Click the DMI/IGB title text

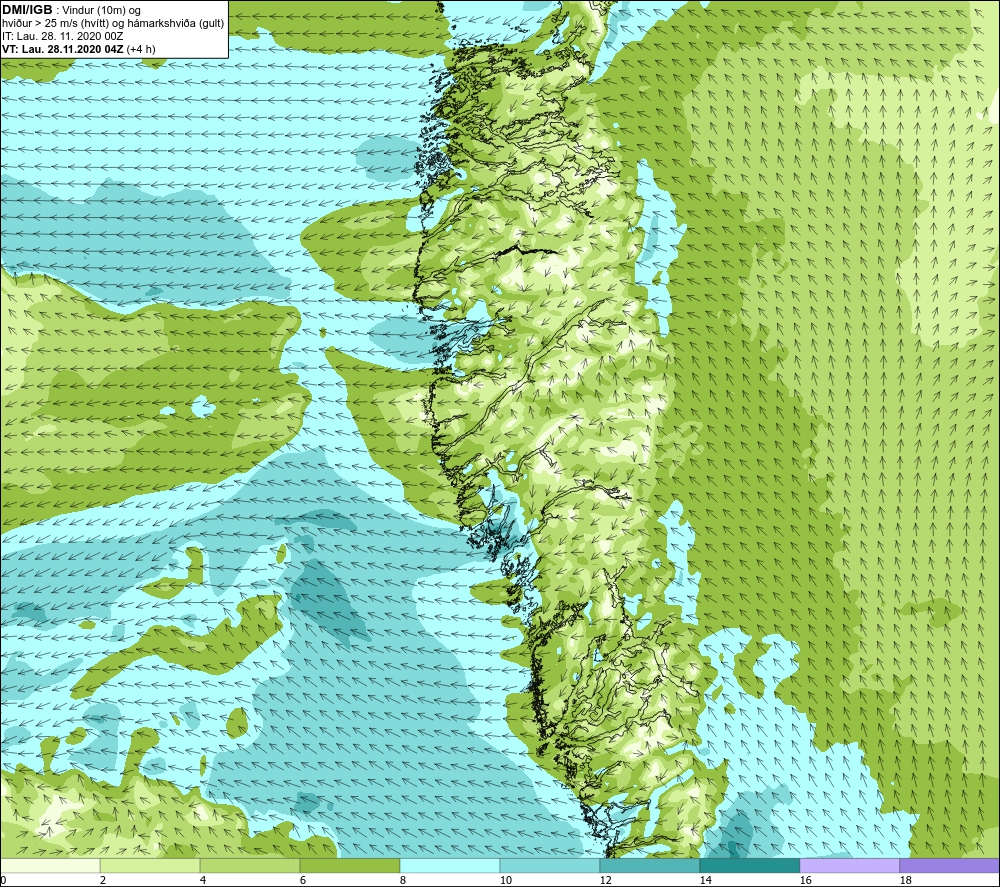click(27, 10)
